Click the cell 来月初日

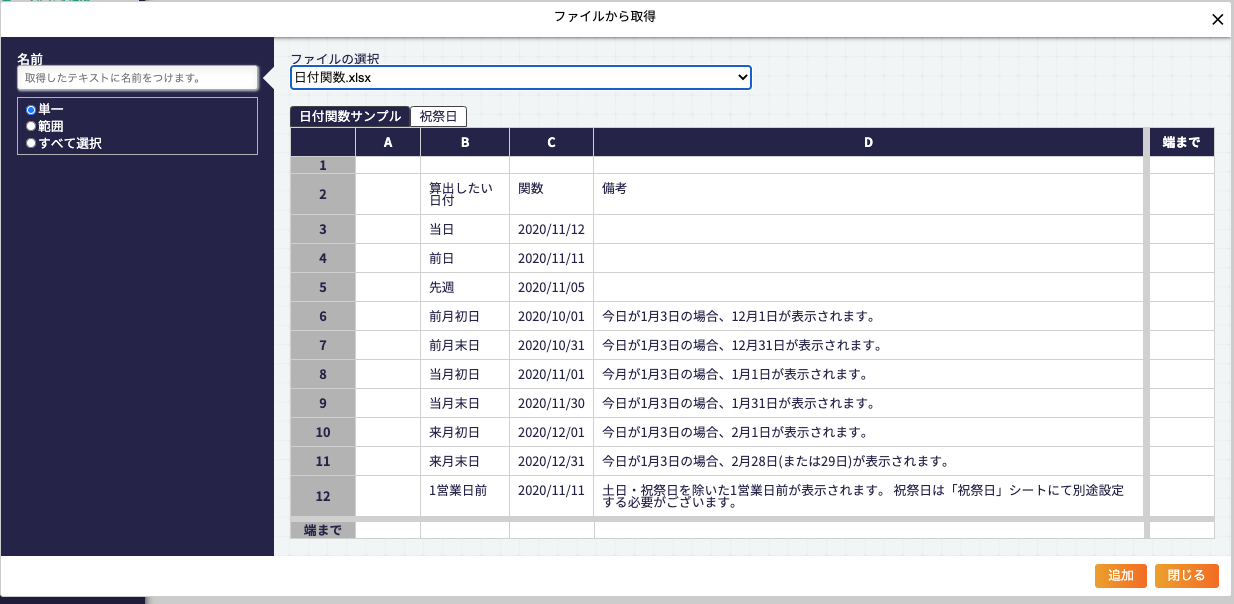point(465,432)
